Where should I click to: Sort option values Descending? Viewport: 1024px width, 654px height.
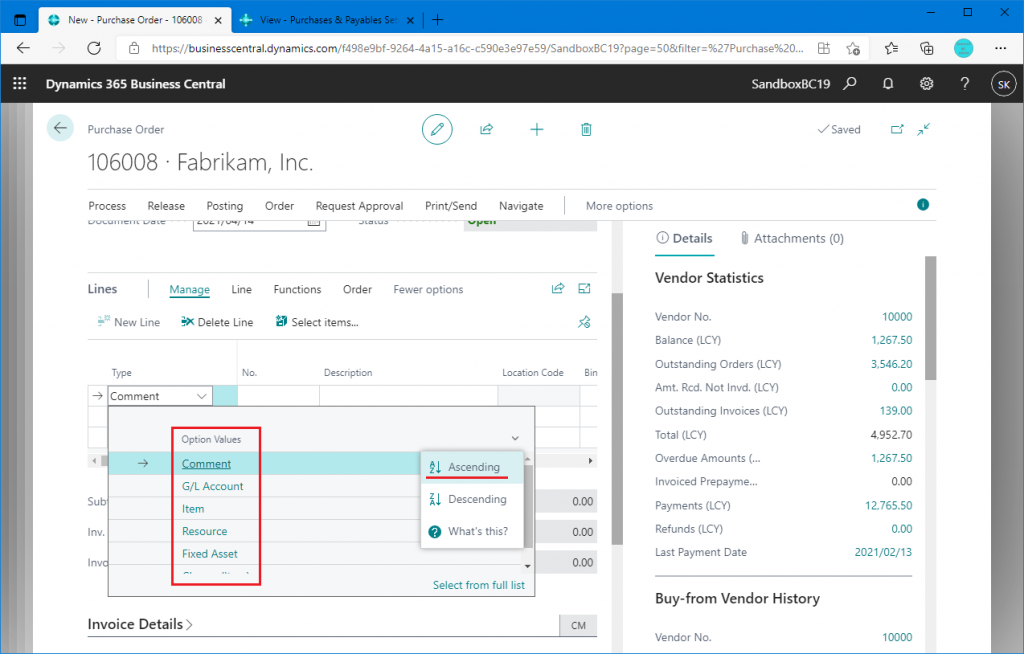tap(472, 499)
